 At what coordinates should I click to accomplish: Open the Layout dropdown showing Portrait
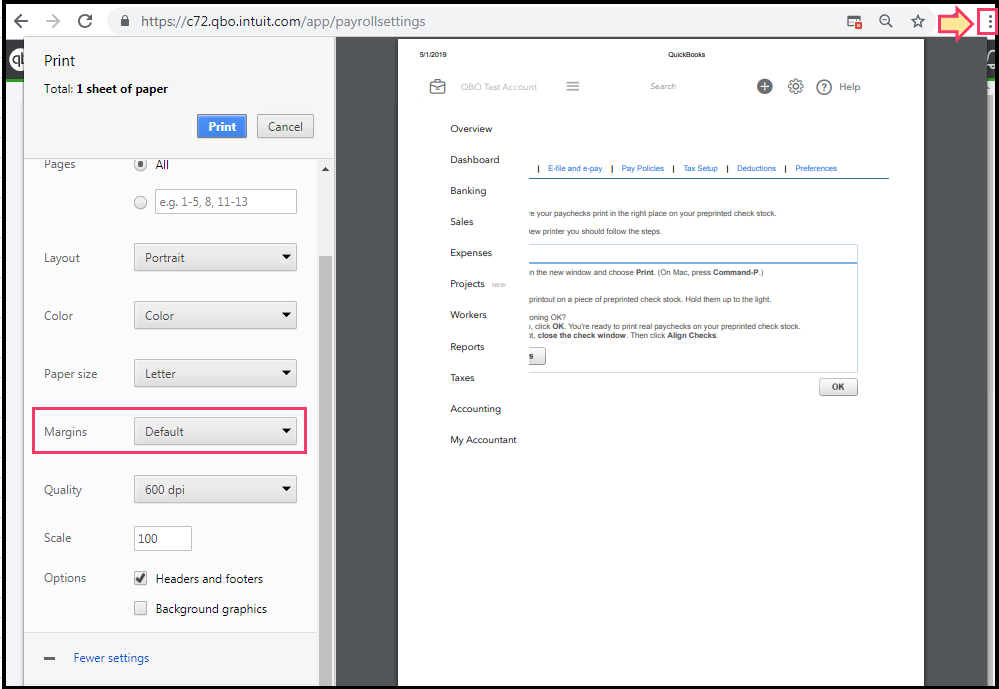(x=215, y=257)
